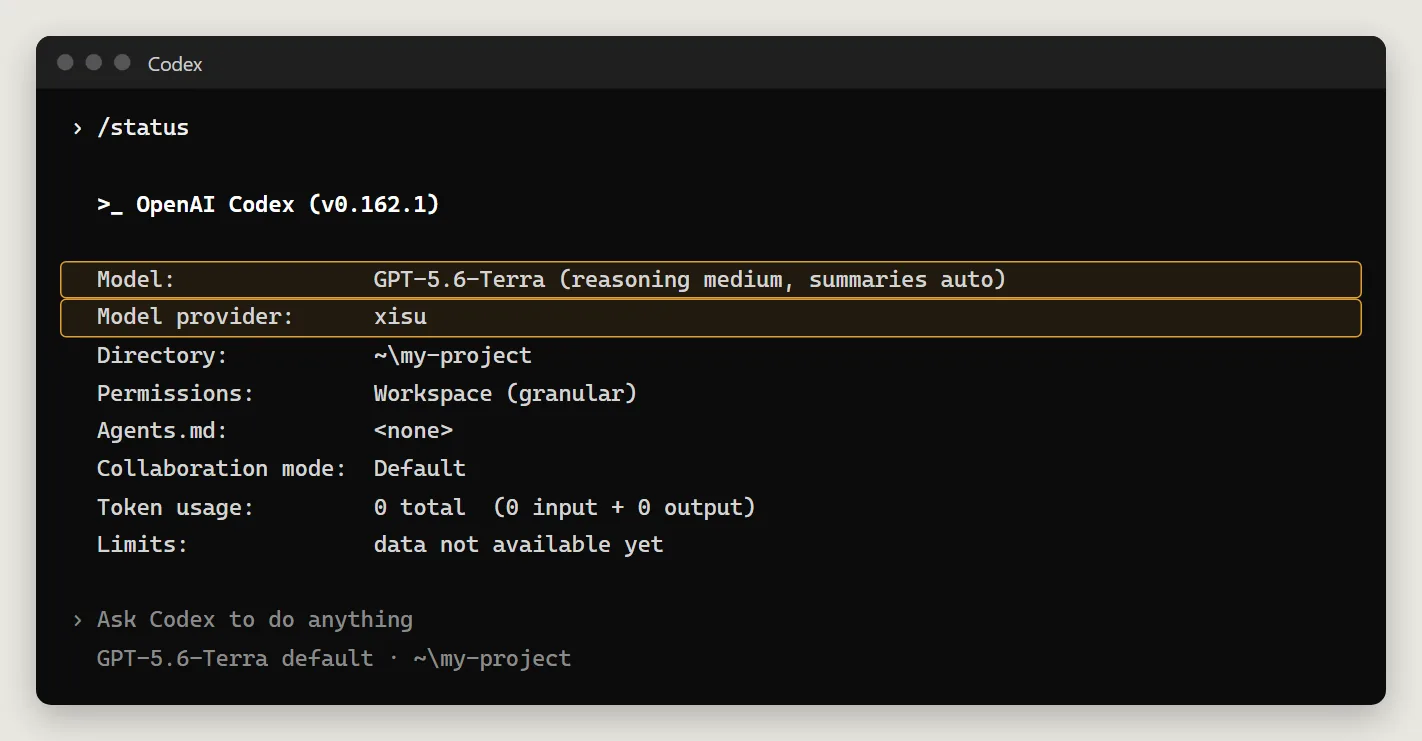Click the OpenAI Codex (v0.162.1) header
Viewport: 1422px width, 741px height.
point(268,205)
